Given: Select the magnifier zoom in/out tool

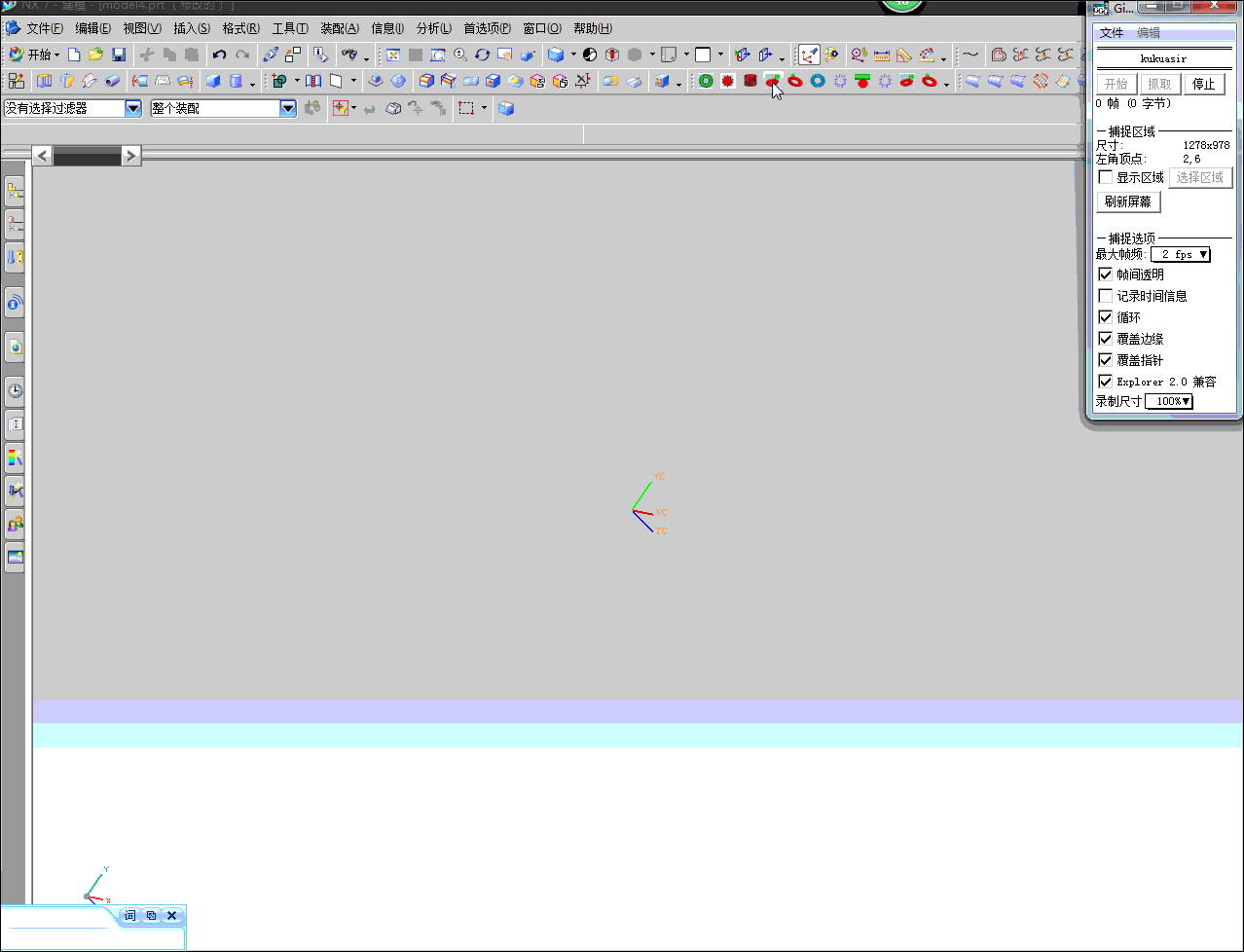Looking at the screenshot, I should pos(460,55).
